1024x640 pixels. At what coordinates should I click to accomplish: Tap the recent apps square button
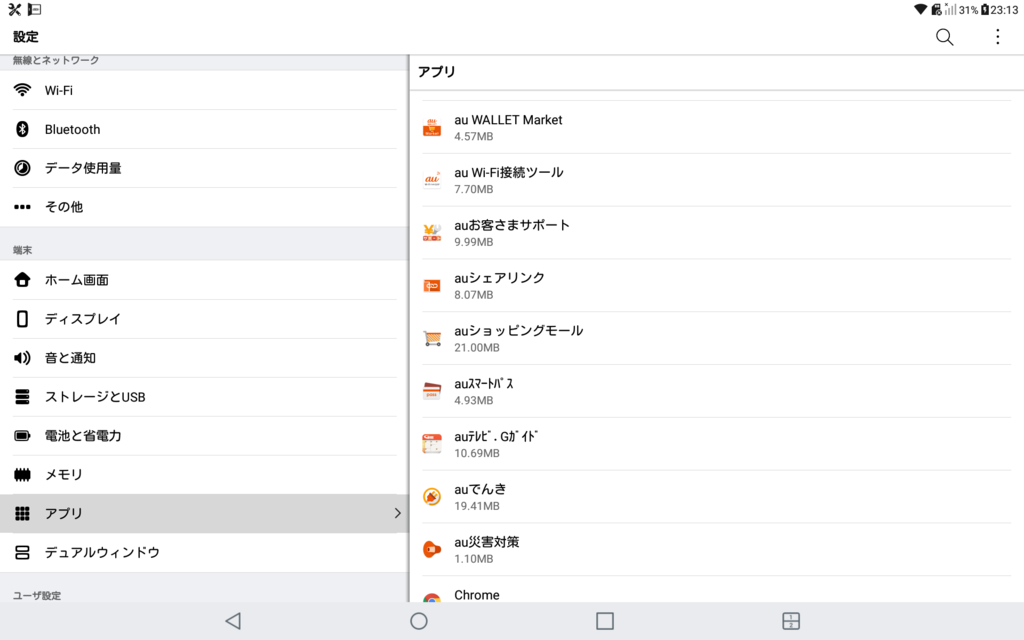tap(605, 621)
